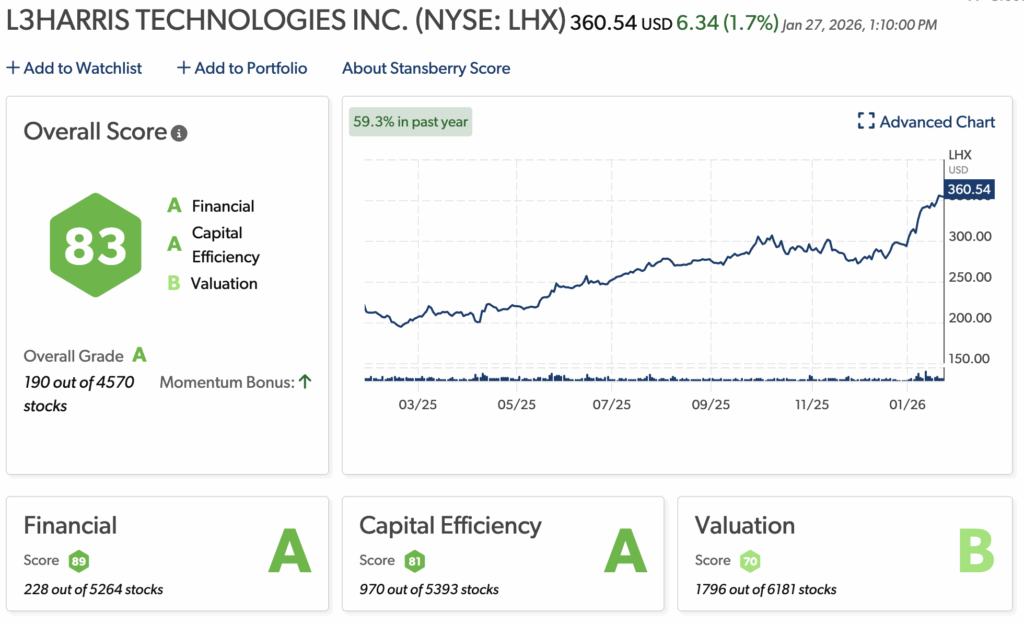Select the Capital Efficiency grade row
The height and width of the screenshot is (624, 1024).
214,244
